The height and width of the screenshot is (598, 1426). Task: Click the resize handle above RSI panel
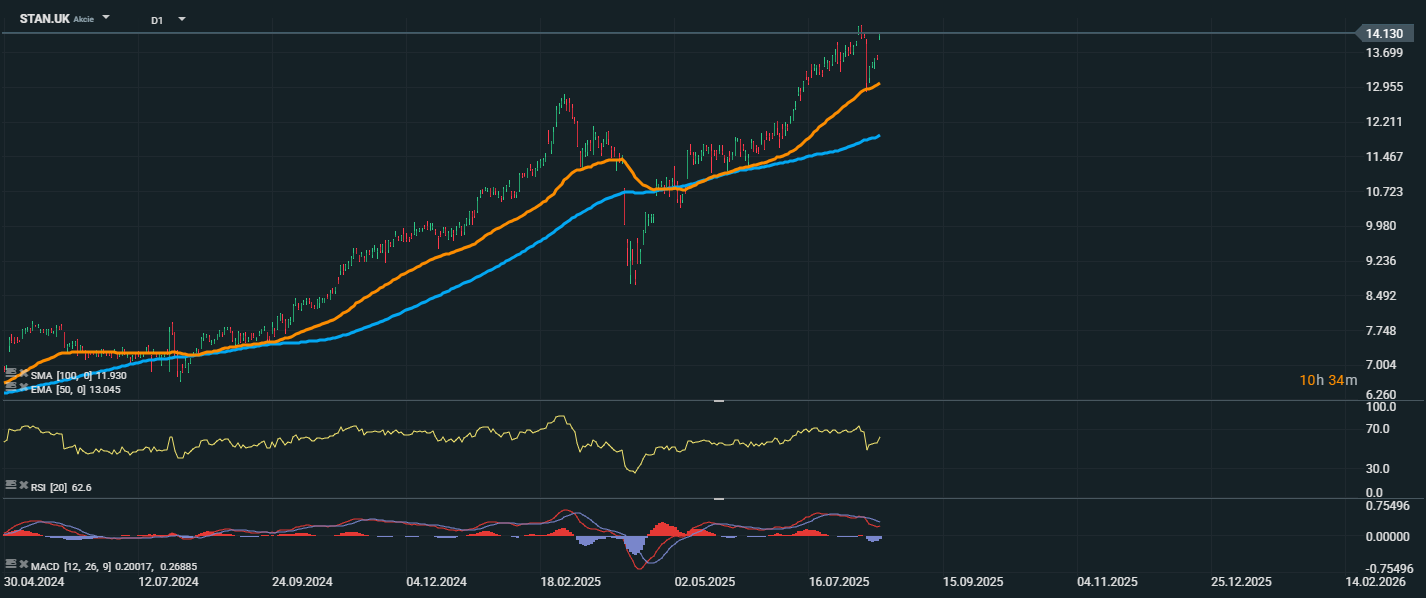click(x=718, y=400)
